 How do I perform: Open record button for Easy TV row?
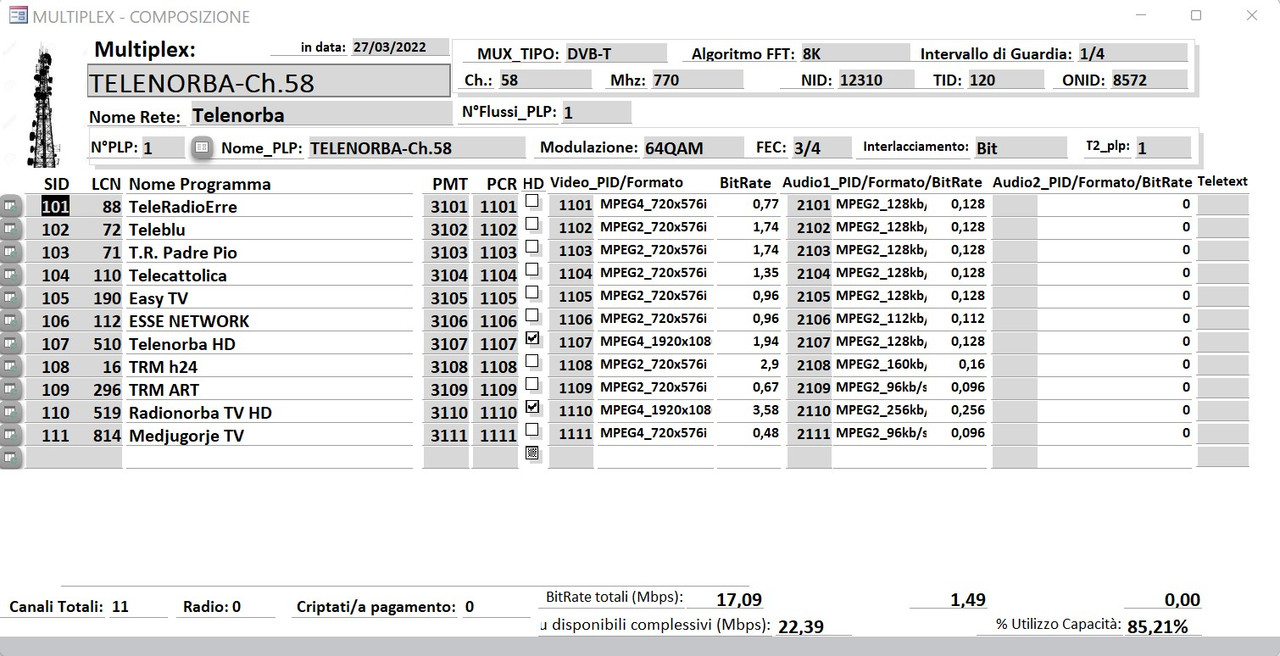pyautogui.click(x=11, y=298)
